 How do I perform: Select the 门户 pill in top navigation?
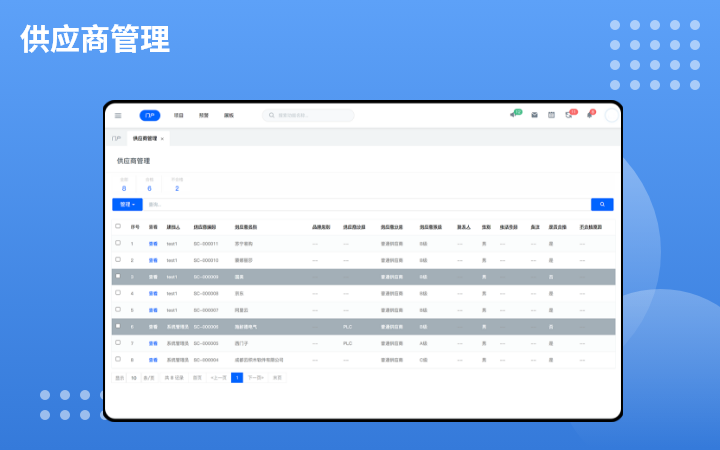tap(149, 115)
